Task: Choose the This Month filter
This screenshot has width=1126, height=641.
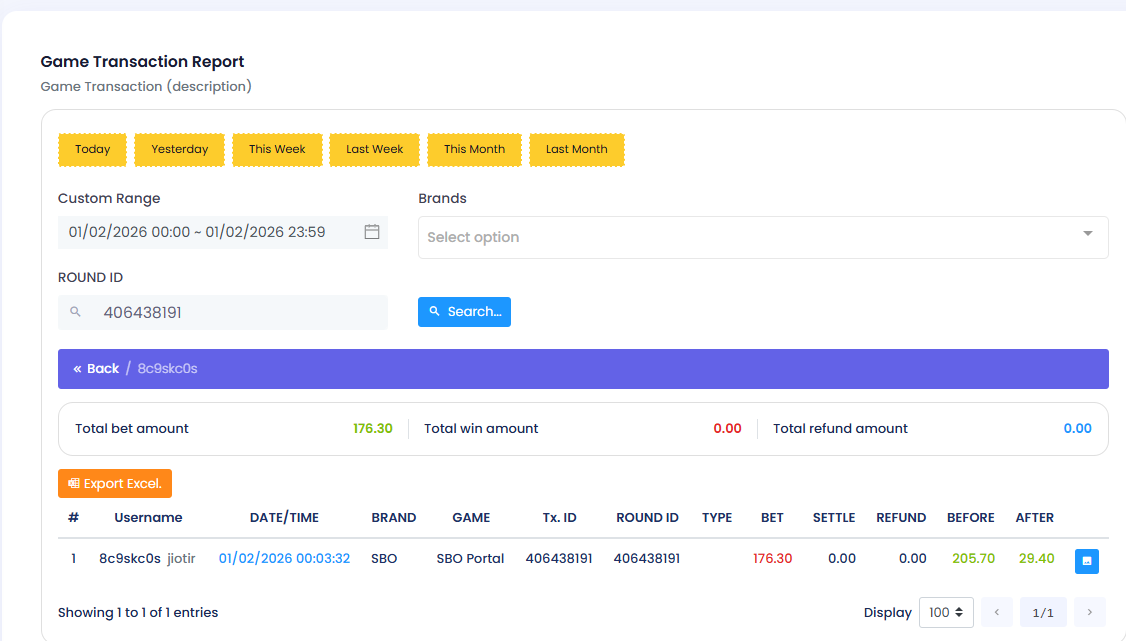Action: pos(474,149)
